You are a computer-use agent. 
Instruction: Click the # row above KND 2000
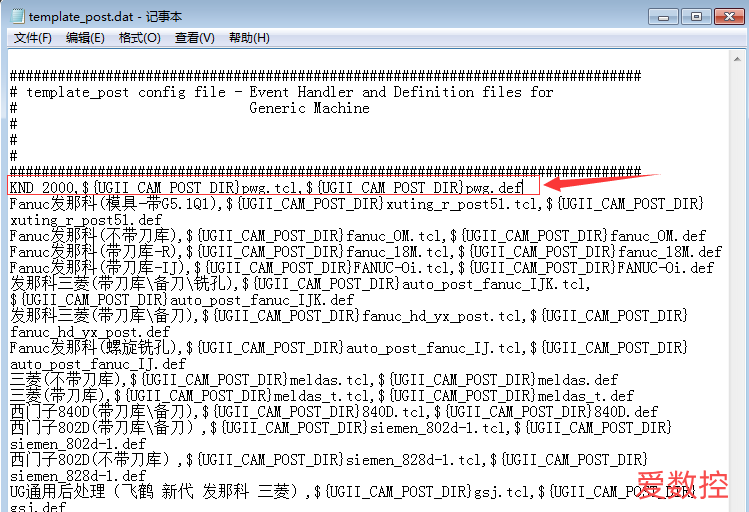[325, 171]
